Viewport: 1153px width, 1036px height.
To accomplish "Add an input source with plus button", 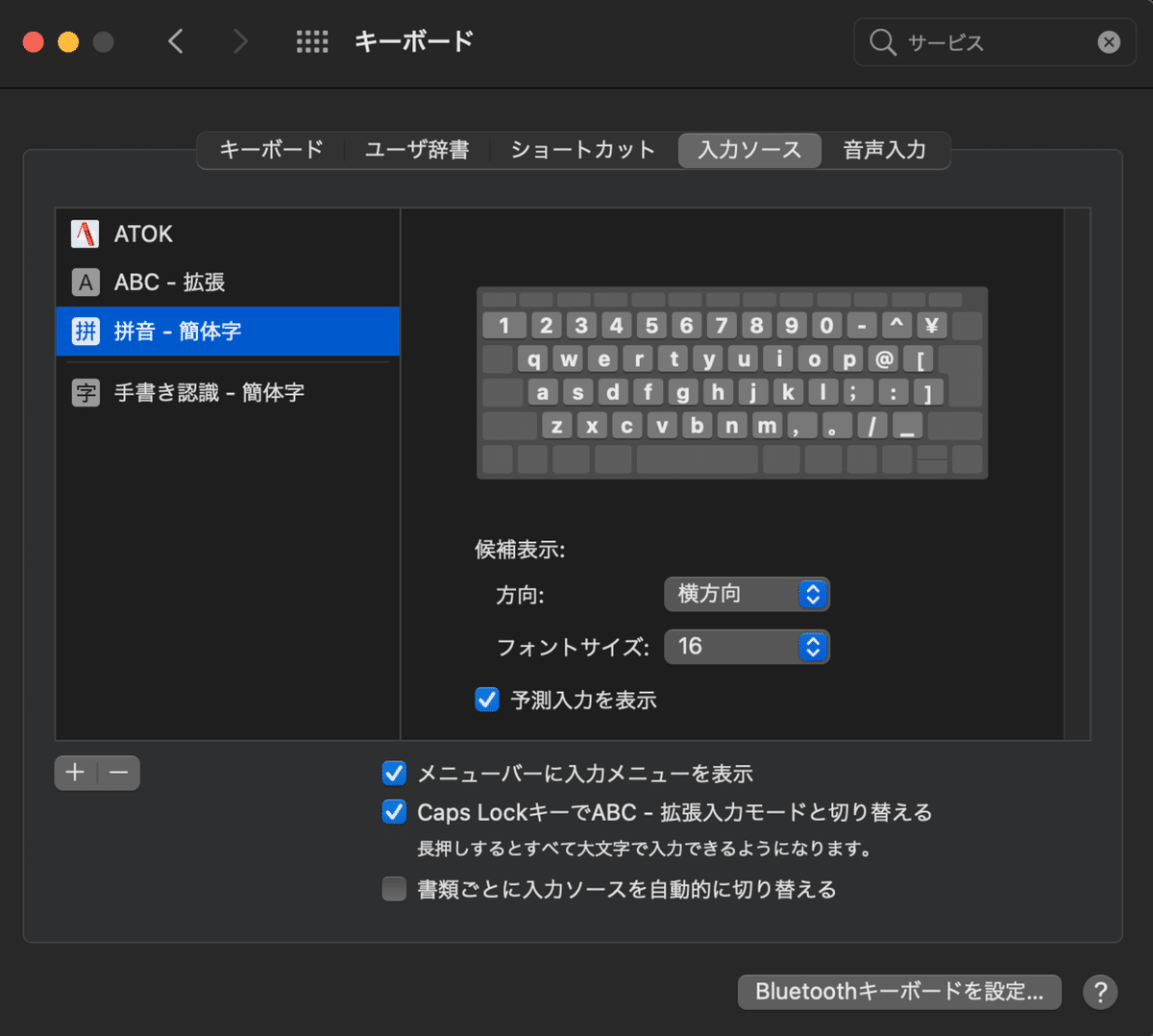I will coord(75,773).
